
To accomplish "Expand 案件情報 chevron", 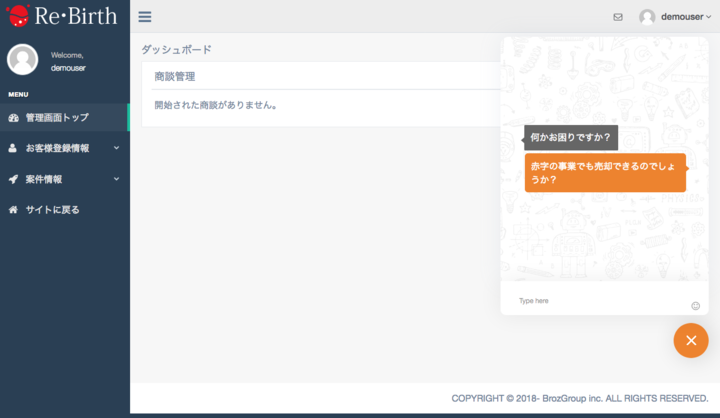I will (116, 179).
